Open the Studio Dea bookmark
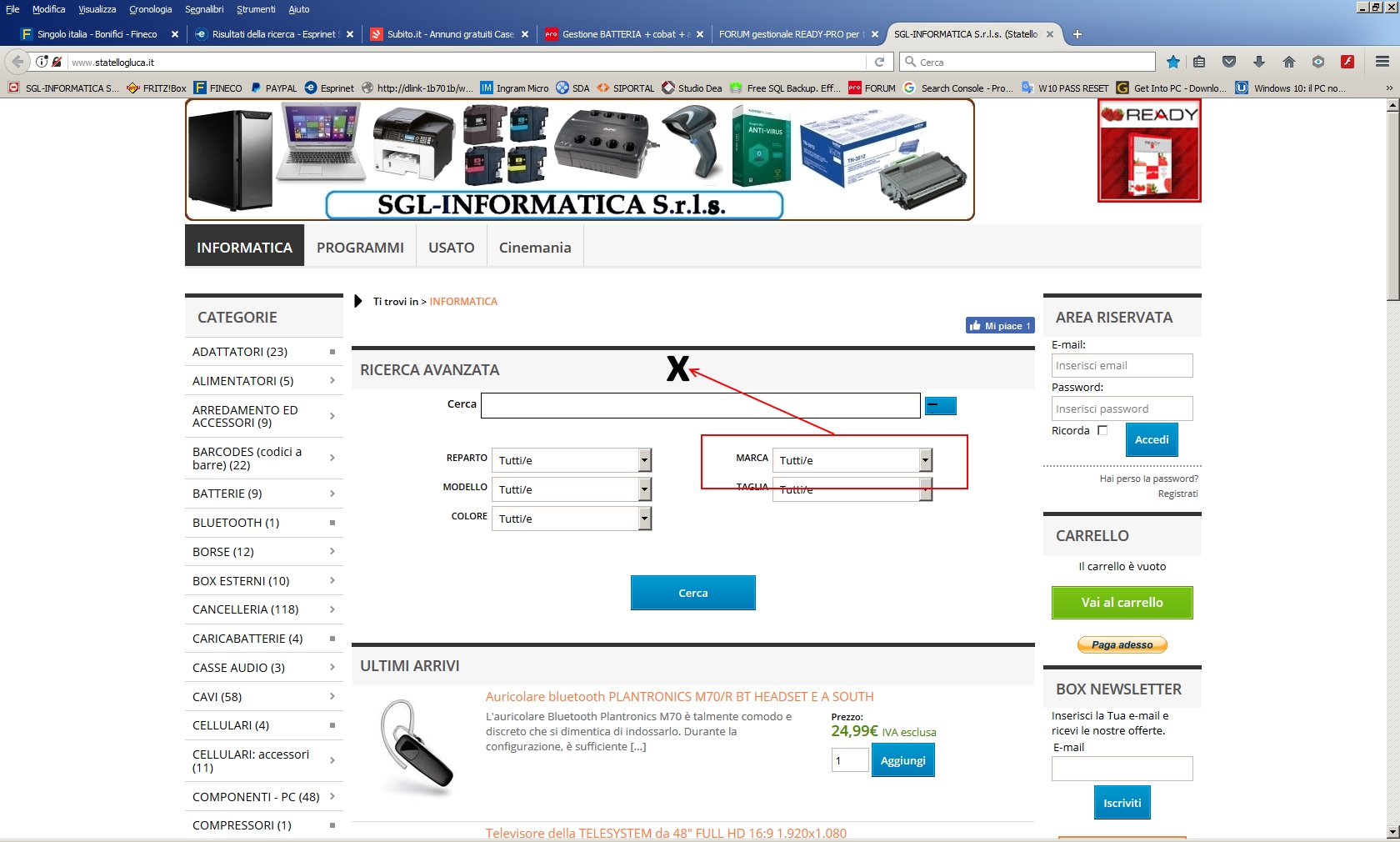Image resolution: width=1400 pixels, height=842 pixels. 692,88
